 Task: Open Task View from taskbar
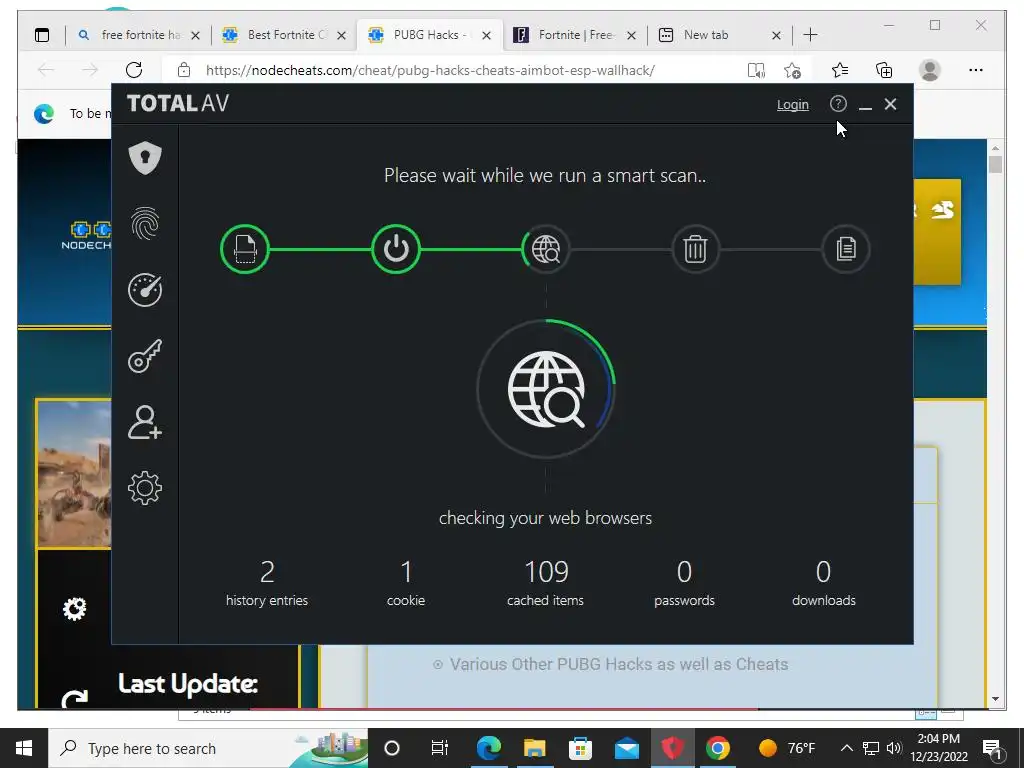coord(440,748)
